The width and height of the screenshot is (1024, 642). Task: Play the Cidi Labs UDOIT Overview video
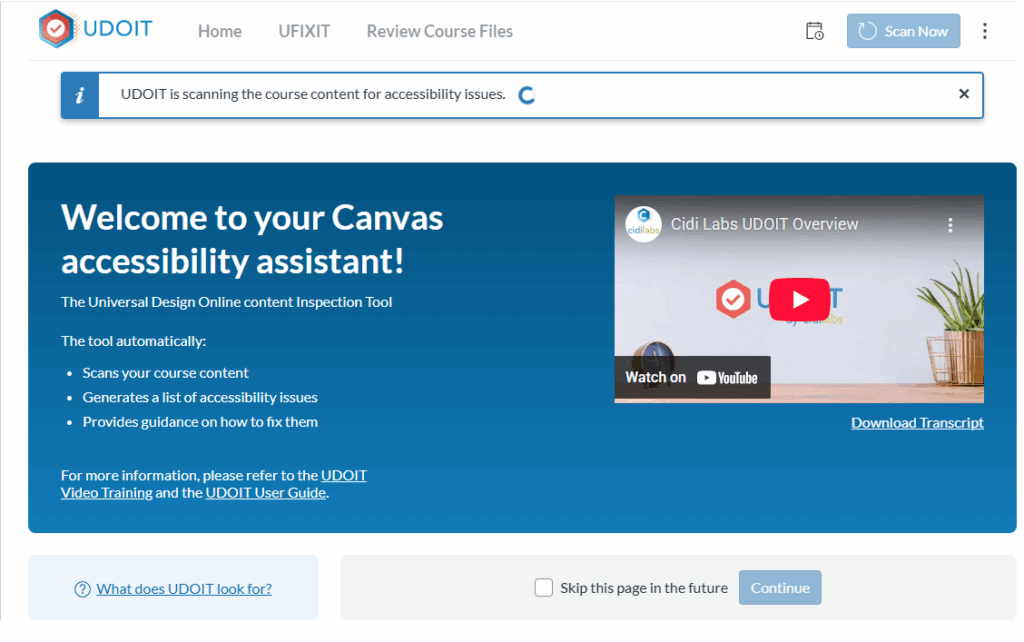(x=799, y=299)
